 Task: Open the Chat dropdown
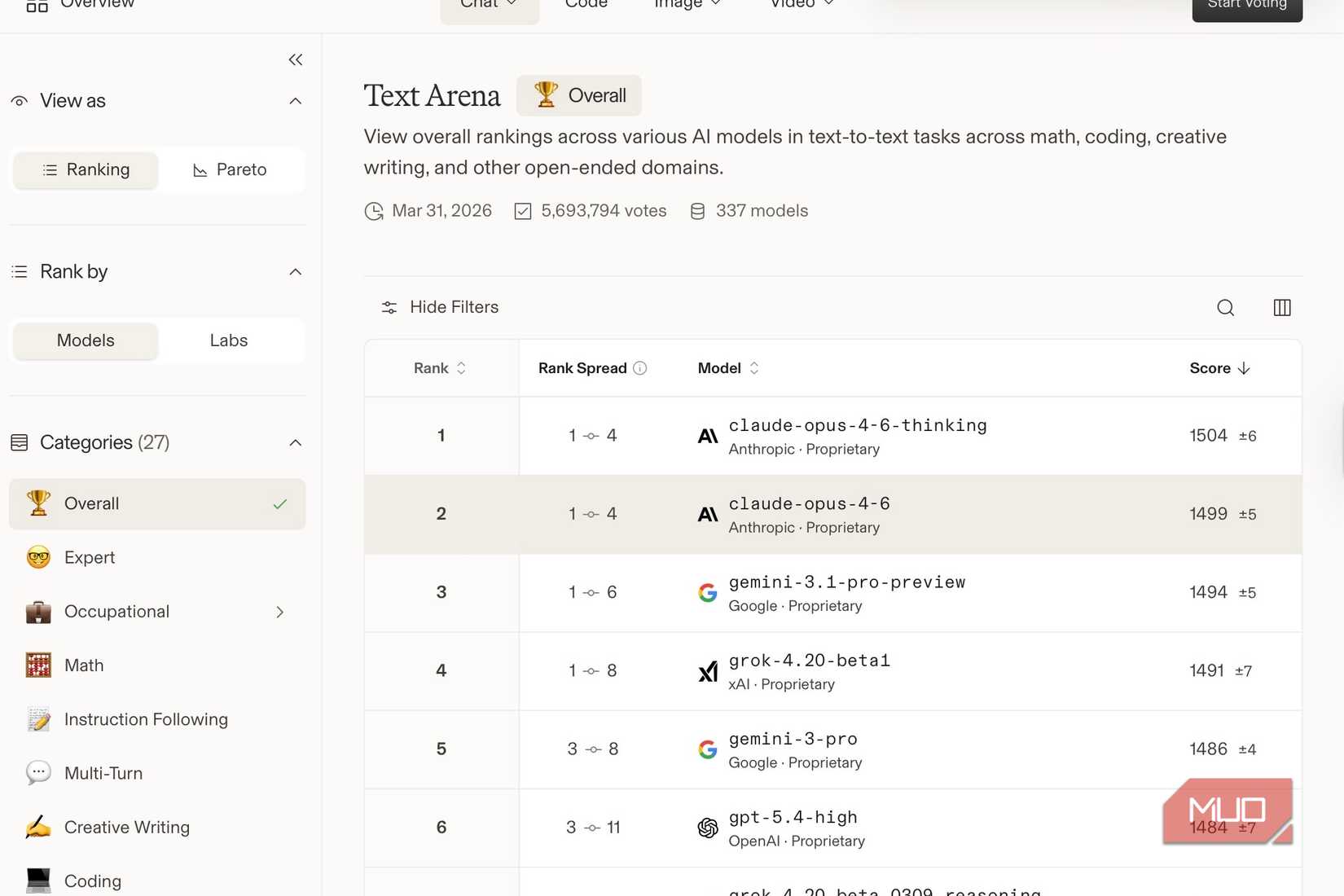489,5
